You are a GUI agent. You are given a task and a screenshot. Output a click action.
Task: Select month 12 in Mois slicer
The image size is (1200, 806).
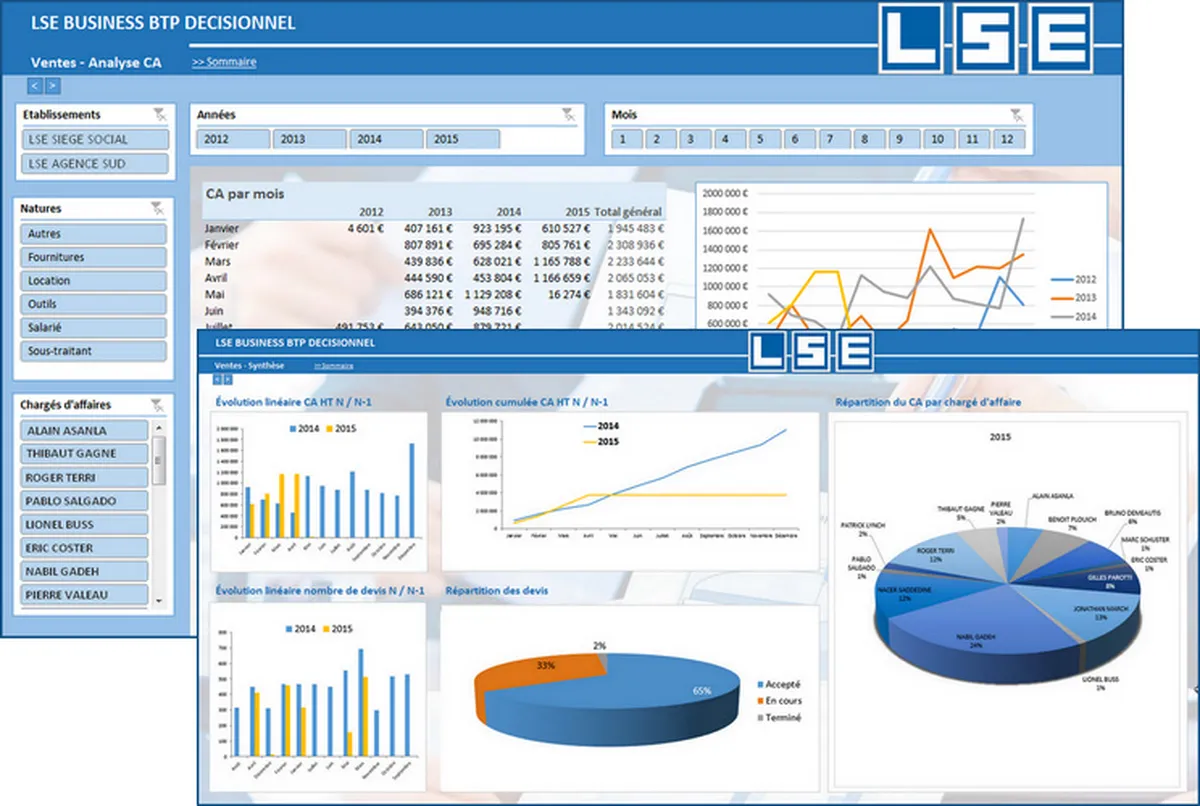(x=1007, y=139)
